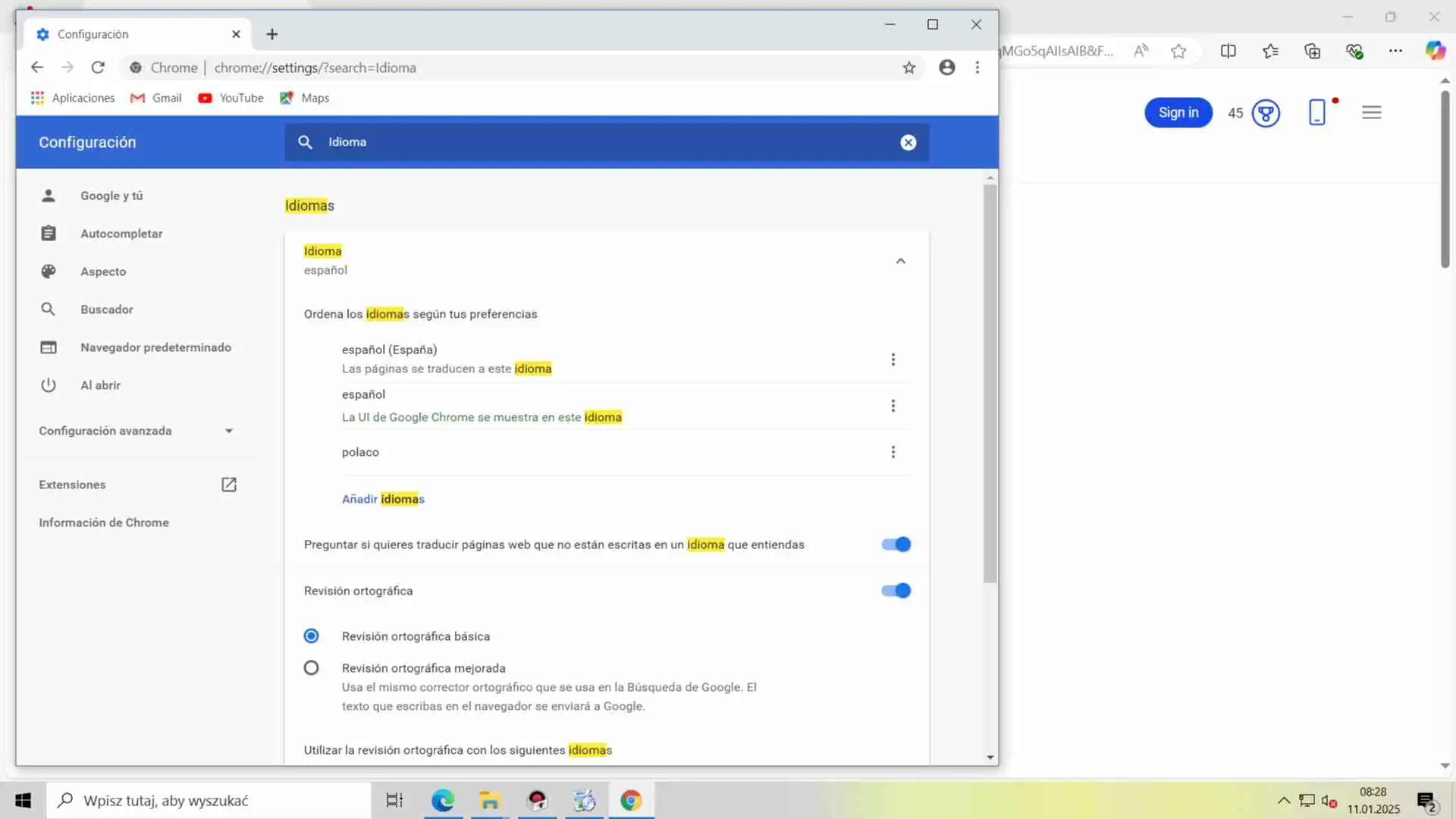This screenshot has width=1456, height=819.
Task: Open the Chrome three-dot menu
Action: tap(977, 67)
